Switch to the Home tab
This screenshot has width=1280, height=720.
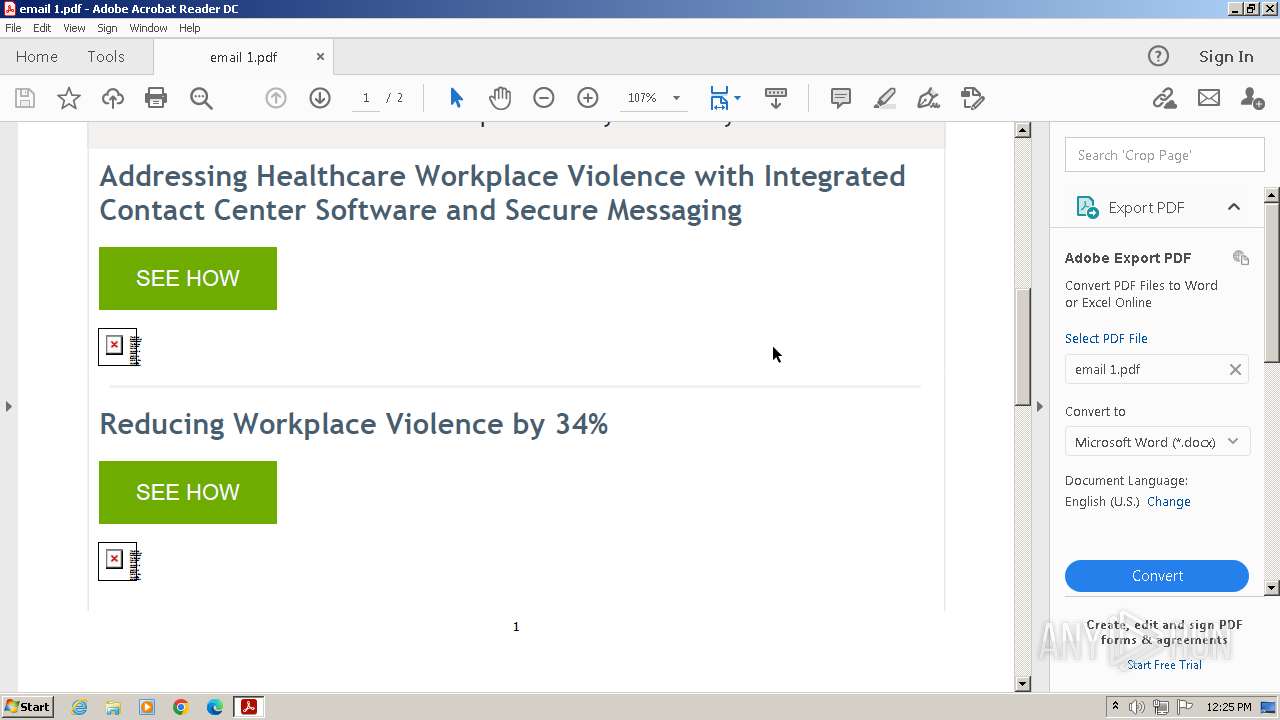pos(37,57)
